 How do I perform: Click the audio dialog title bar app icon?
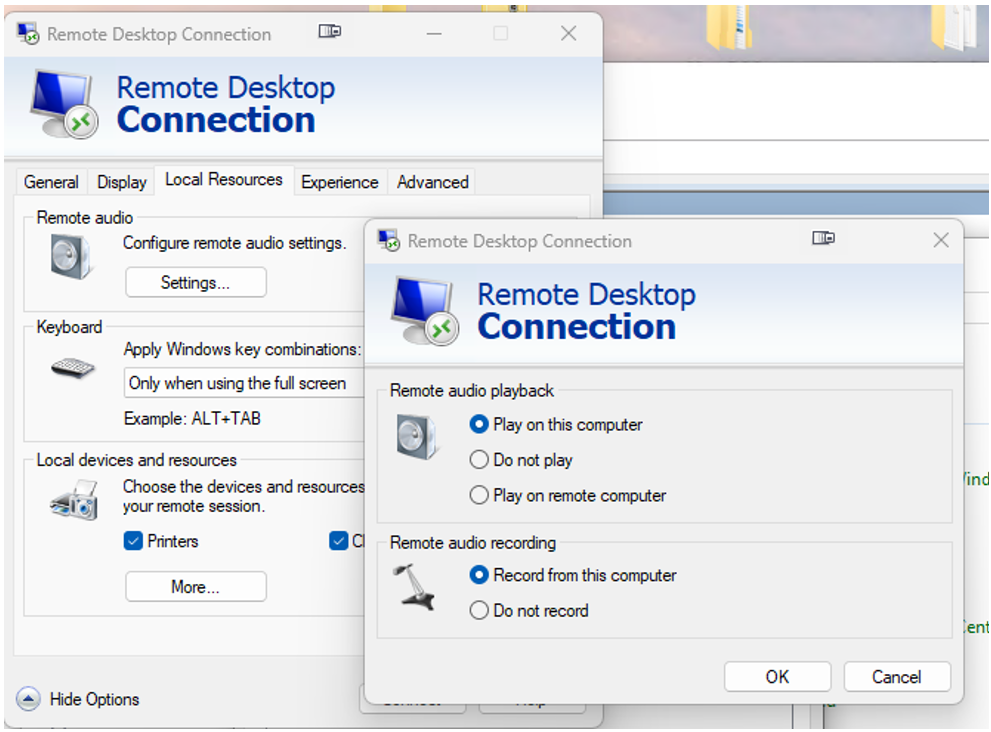[x=388, y=240]
